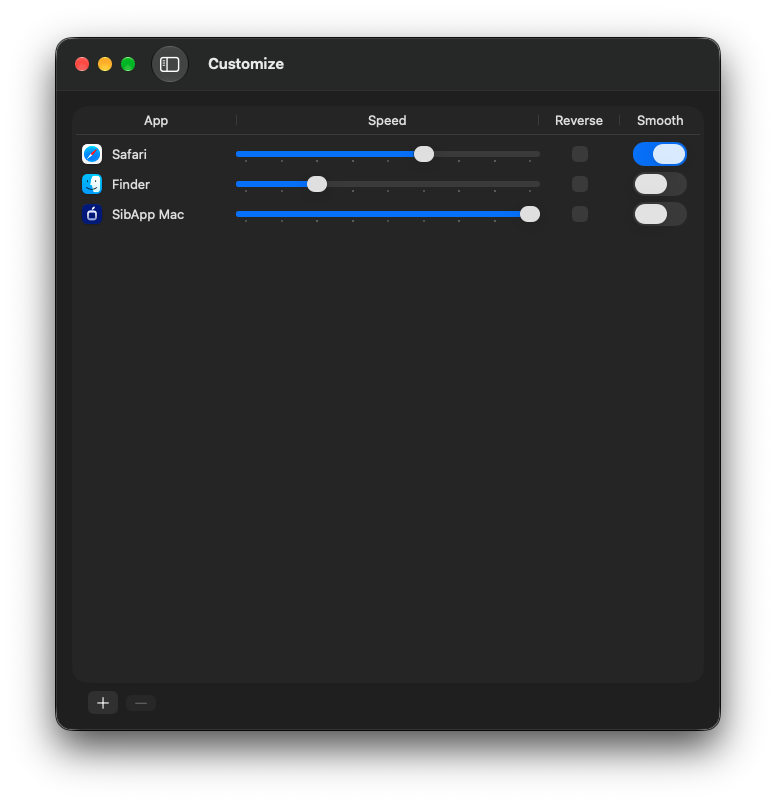Click the Finder speed slider knob

click(x=317, y=184)
